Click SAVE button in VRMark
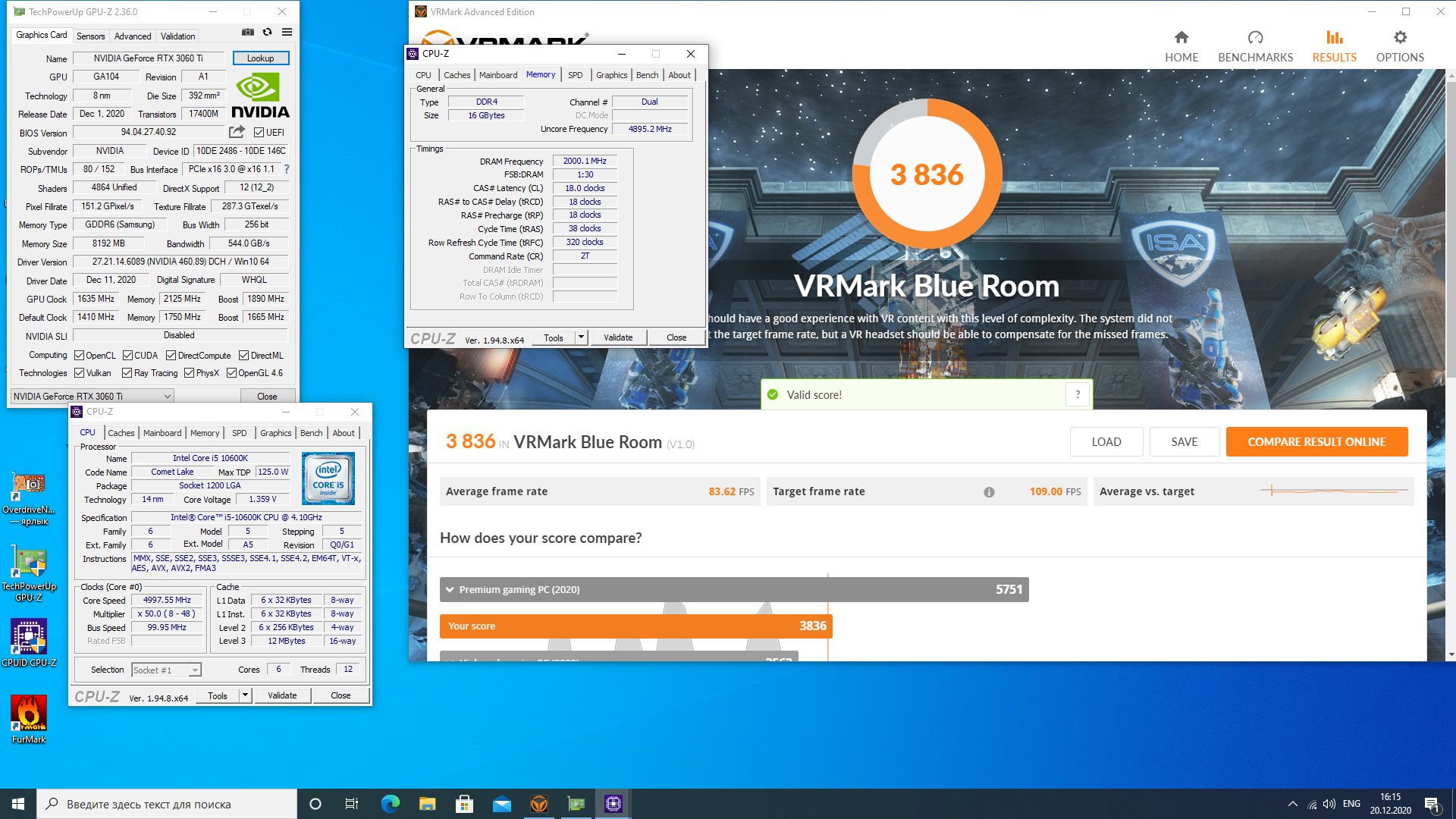This screenshot has height=819, width=1456. 1184,442
